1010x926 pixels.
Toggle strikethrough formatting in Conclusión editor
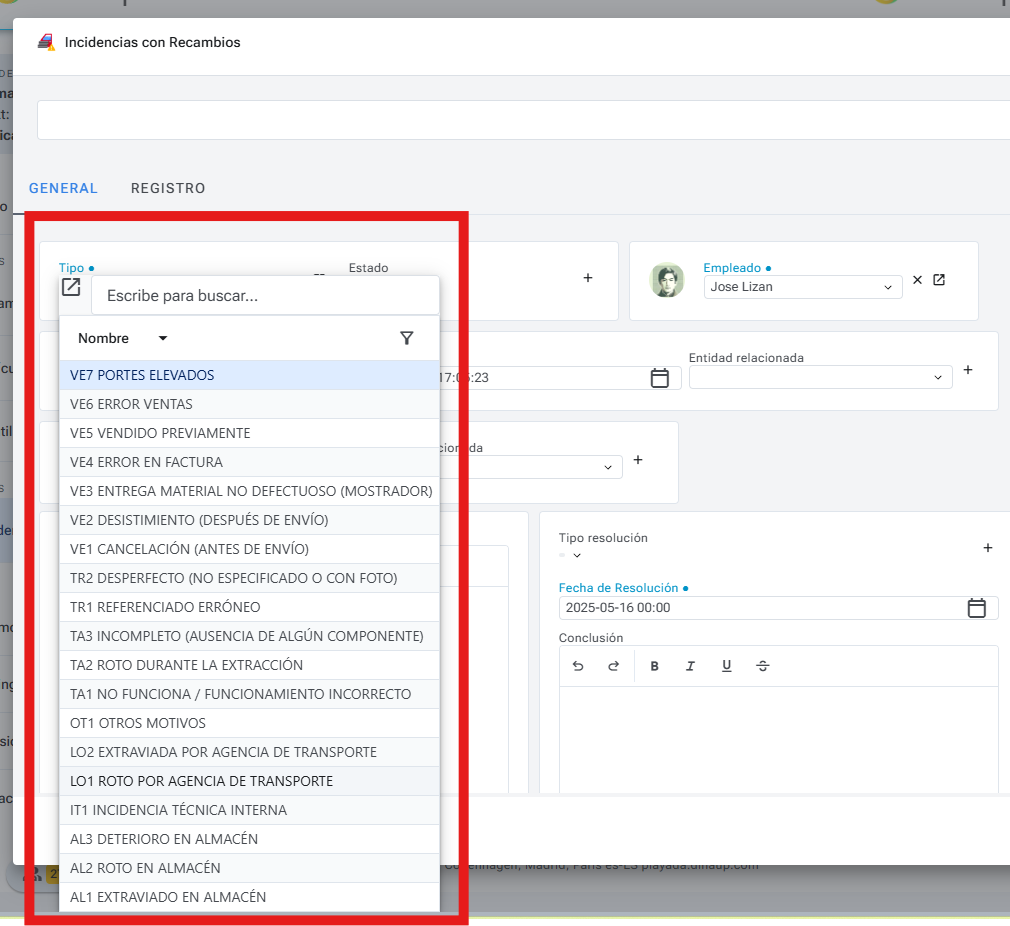(763, 666)
